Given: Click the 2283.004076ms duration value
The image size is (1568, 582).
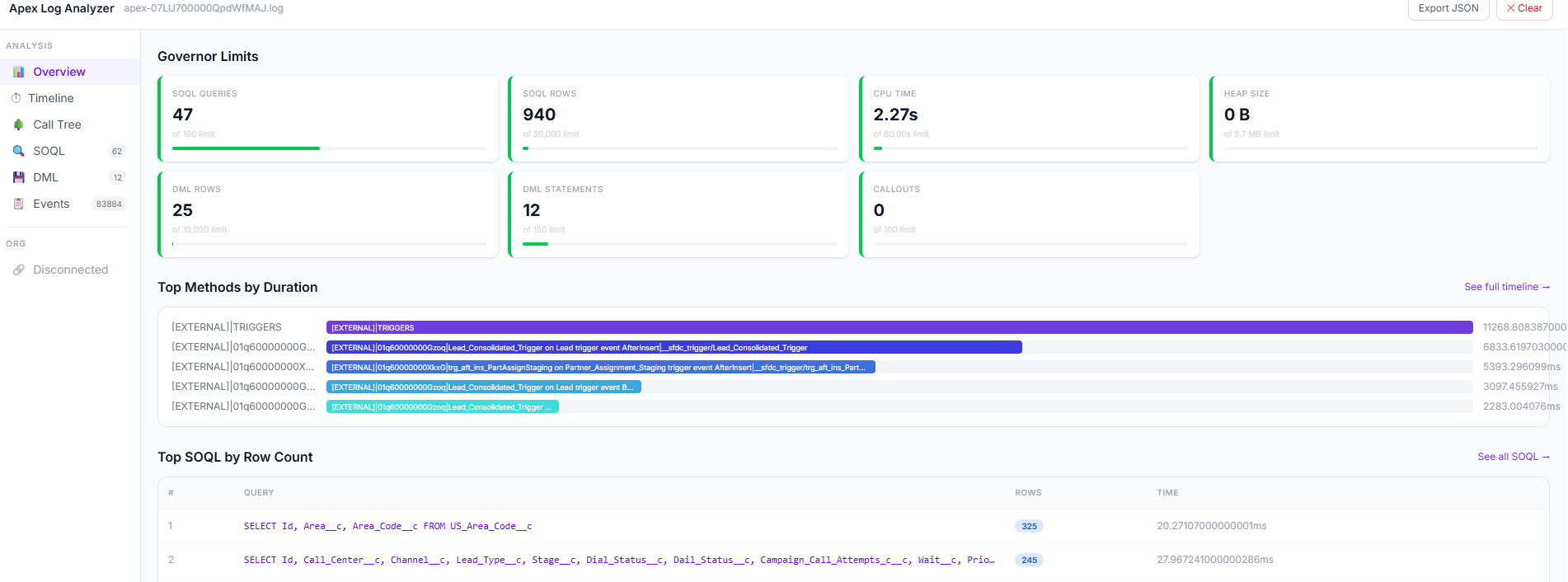Looking at the screenshot, I should (x=1521, y=406).
